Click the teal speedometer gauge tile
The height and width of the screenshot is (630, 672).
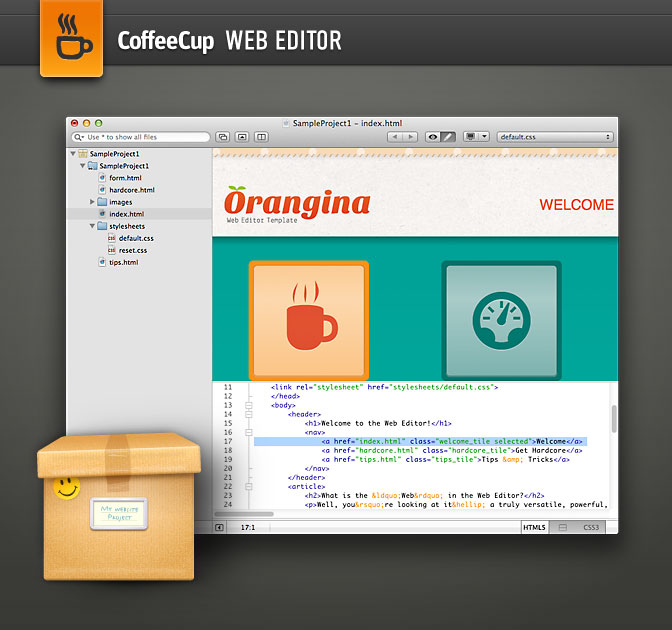(501, 320)
